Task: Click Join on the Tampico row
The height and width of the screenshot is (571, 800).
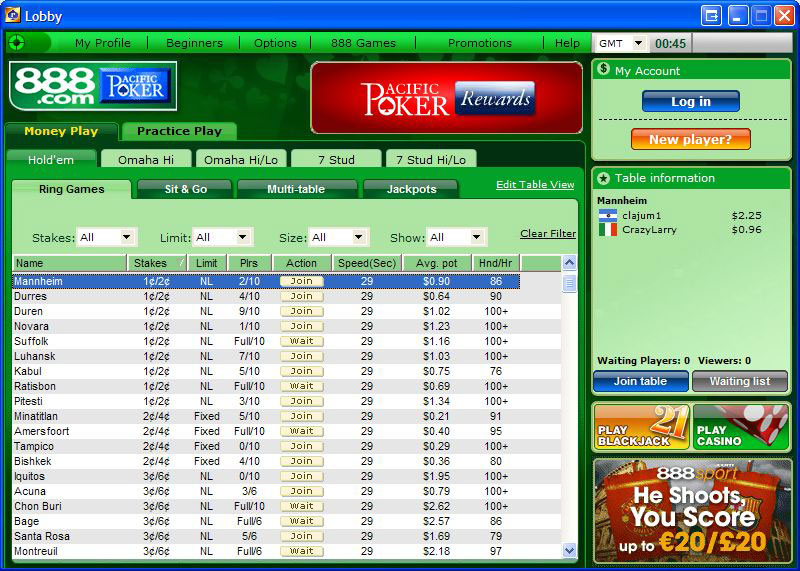Action: coord(302,446)
